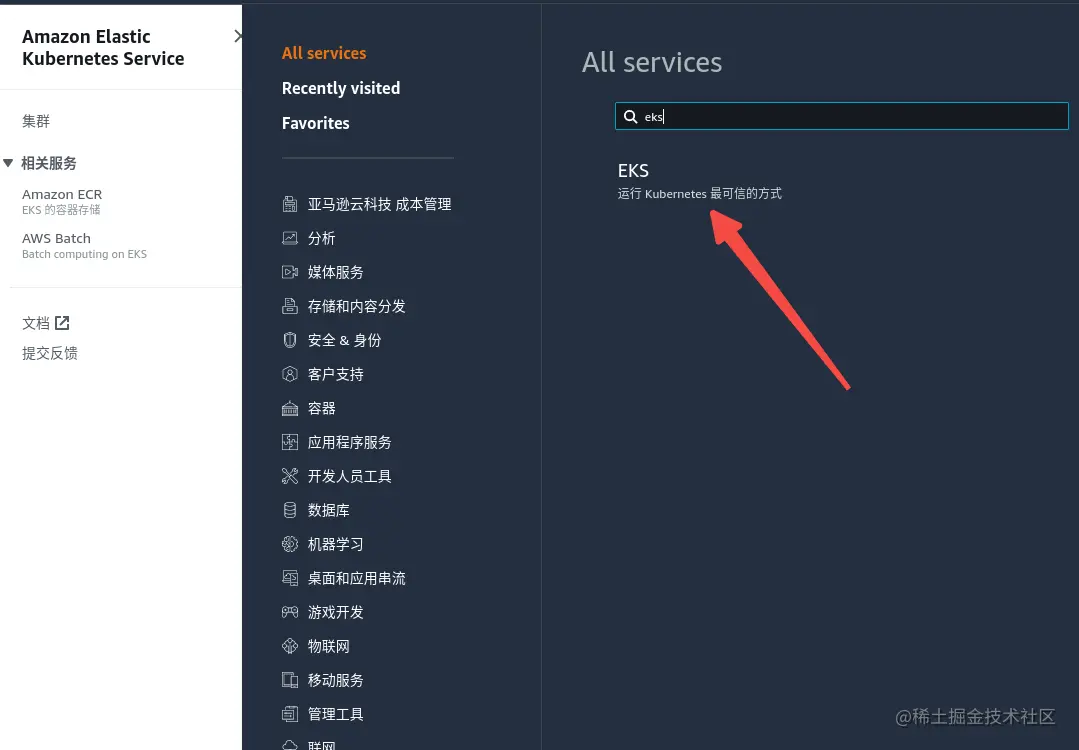Open the 管理工具 category label
The width and height of the screenshot is (1079, 750).
pos(335,714)
